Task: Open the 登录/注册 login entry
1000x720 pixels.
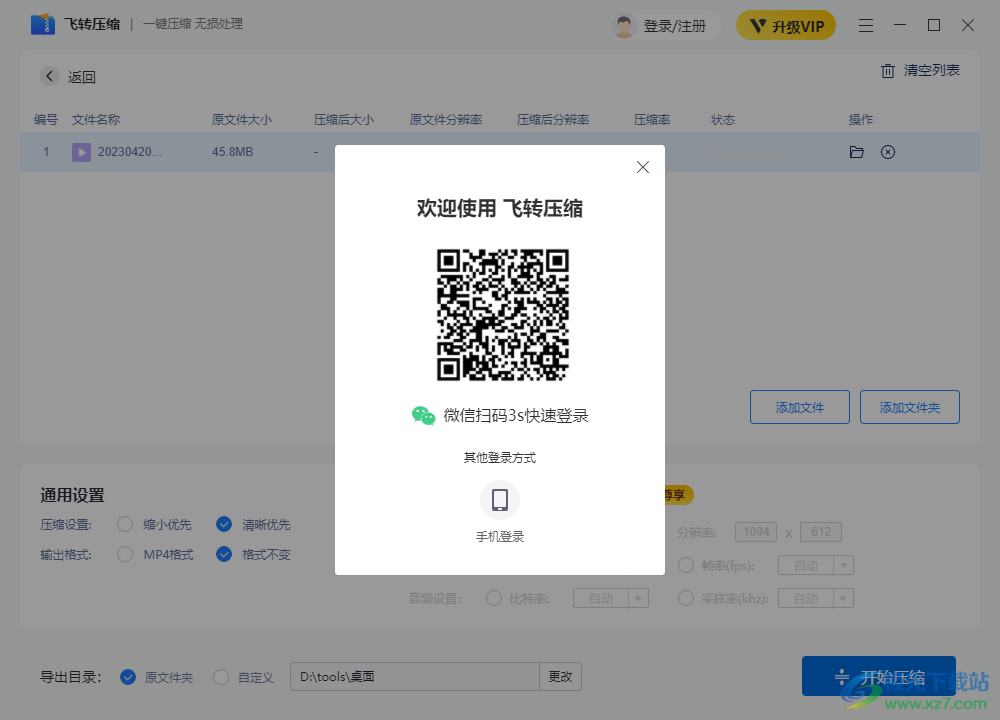Action: pyautogui.click(x=674, y=26)
